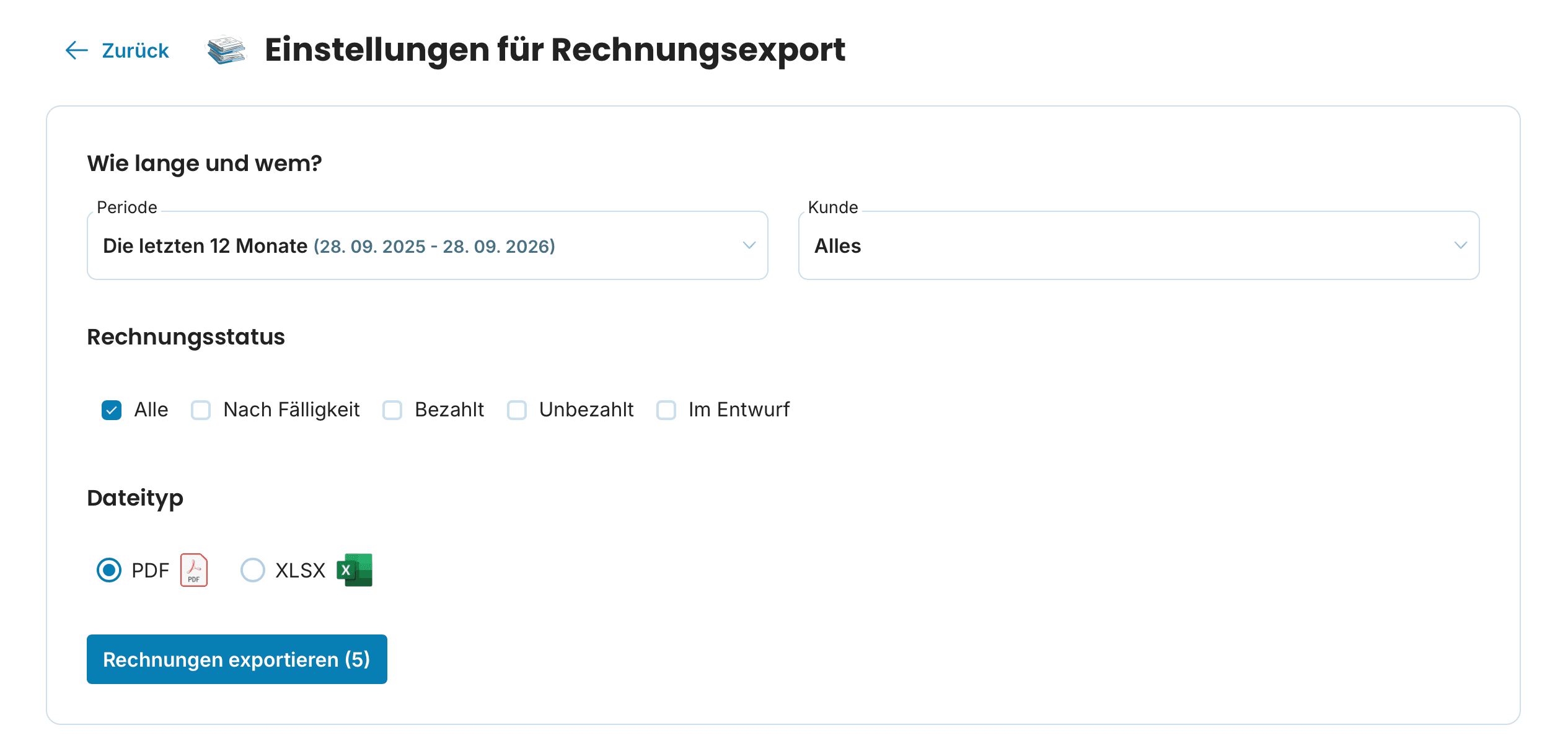Click the Kunde dropdown chevron arrow
Screen dimensions: 1568x746
1460,245
